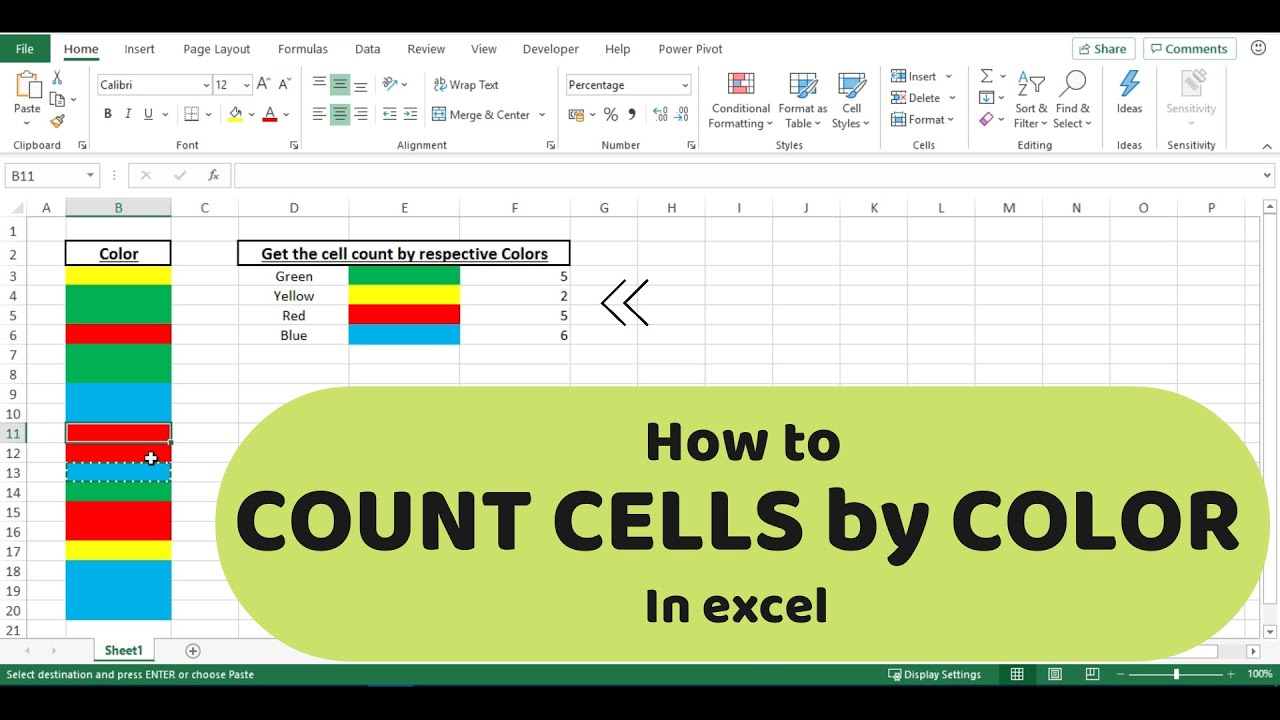Add a new sheet with the plus button
Screen dimensions: 1280x720
193,651
